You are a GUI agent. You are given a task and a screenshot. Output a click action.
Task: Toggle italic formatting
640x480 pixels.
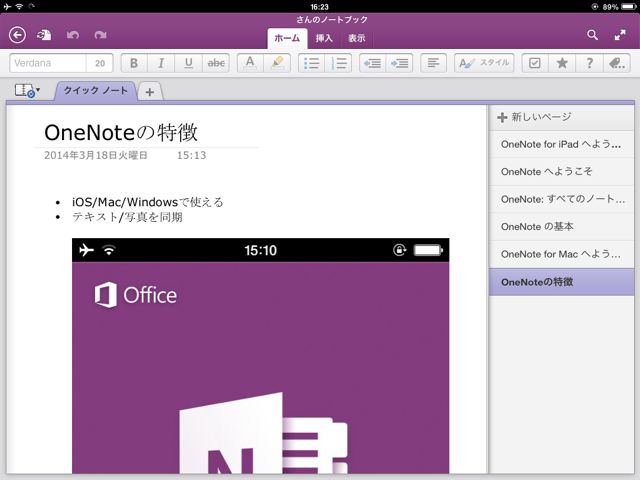(x=161, y=63)
